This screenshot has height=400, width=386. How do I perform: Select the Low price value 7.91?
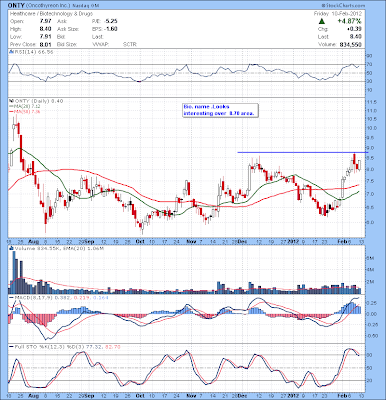[44, 37]
